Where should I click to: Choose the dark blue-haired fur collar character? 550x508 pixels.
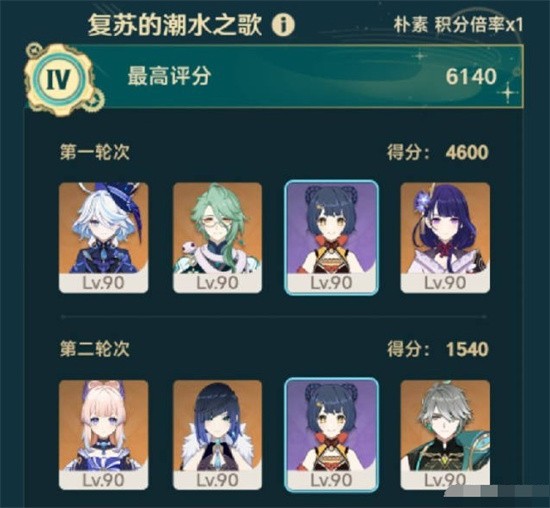217,435
